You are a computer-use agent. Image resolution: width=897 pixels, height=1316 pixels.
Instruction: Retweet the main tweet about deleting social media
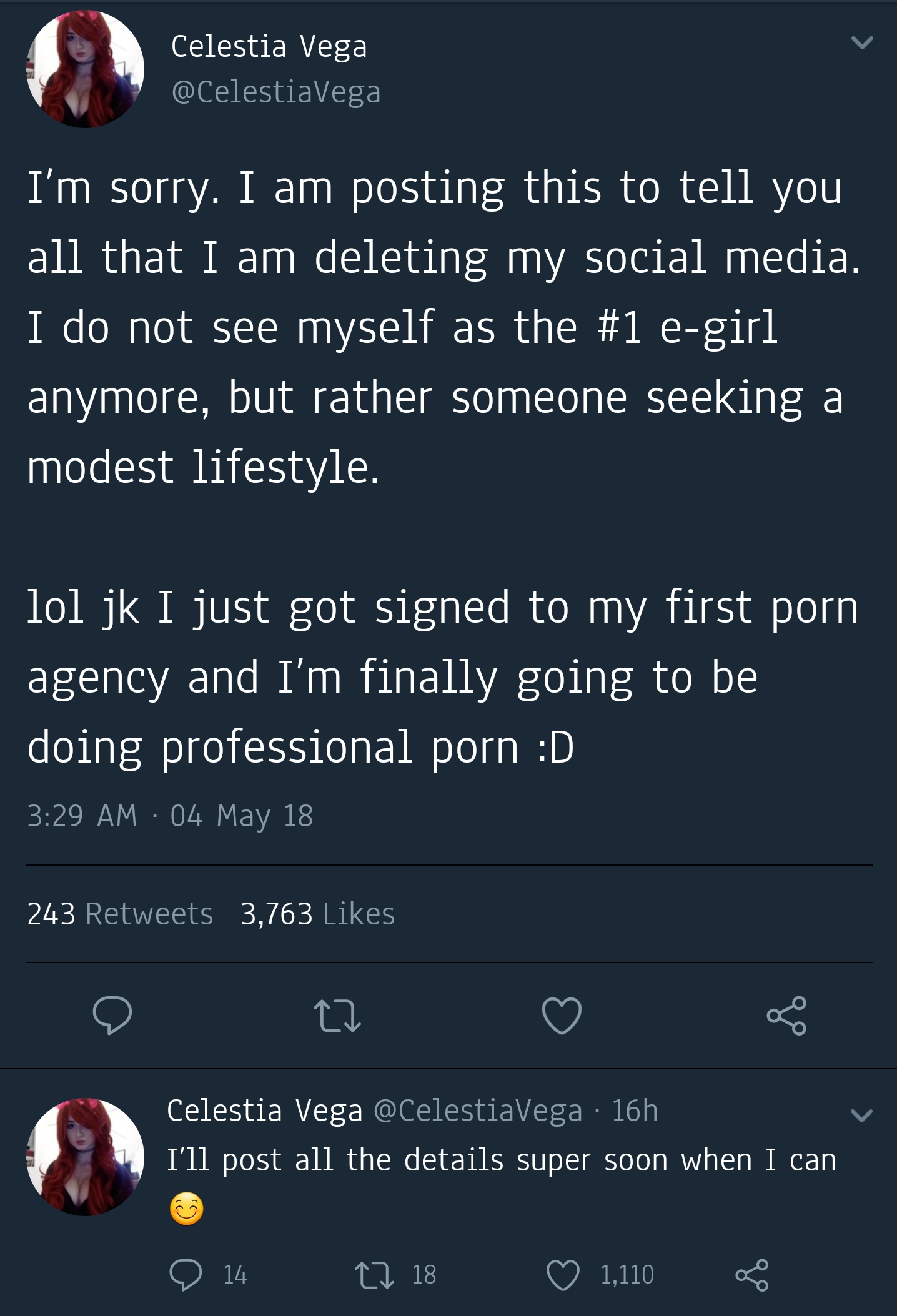point(337,1016)
